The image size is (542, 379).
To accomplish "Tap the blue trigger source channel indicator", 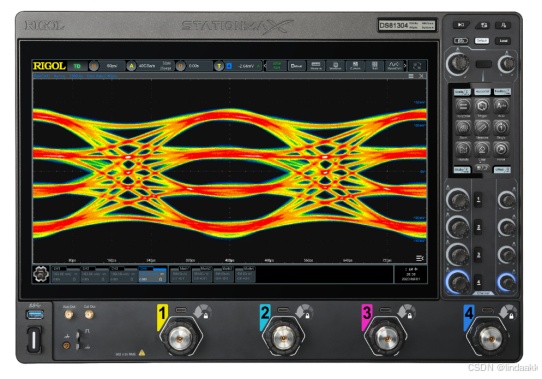I will (x=229, y=66).
